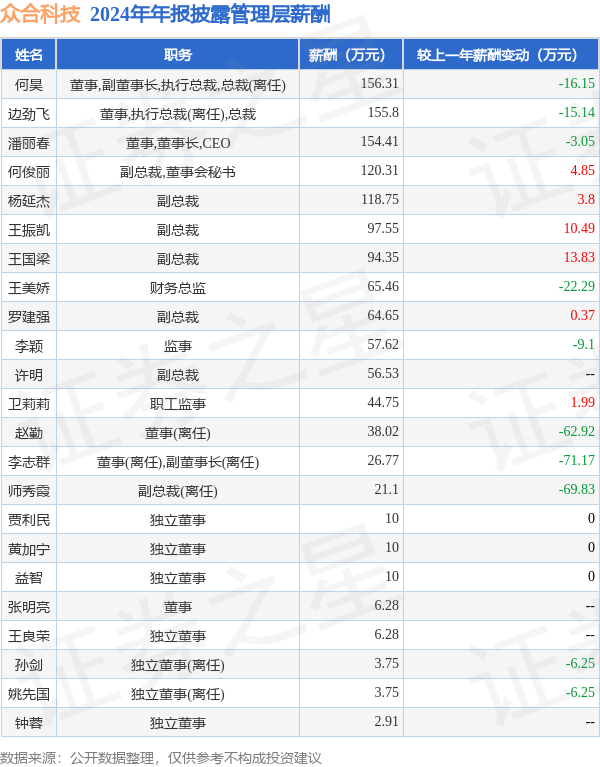The image size is (600, 767).
Task: Click position 副总裁,董事会秘书
Action: (178, 172)
